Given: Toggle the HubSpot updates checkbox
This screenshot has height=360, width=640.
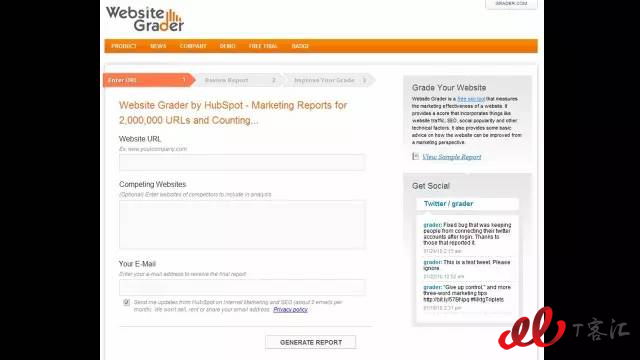Looking at the screenshot, I should (126, 302).
